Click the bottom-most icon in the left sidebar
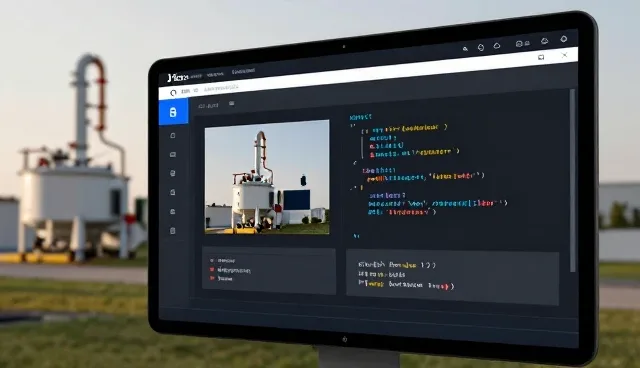The image size is (640, 368). [173, 231]
